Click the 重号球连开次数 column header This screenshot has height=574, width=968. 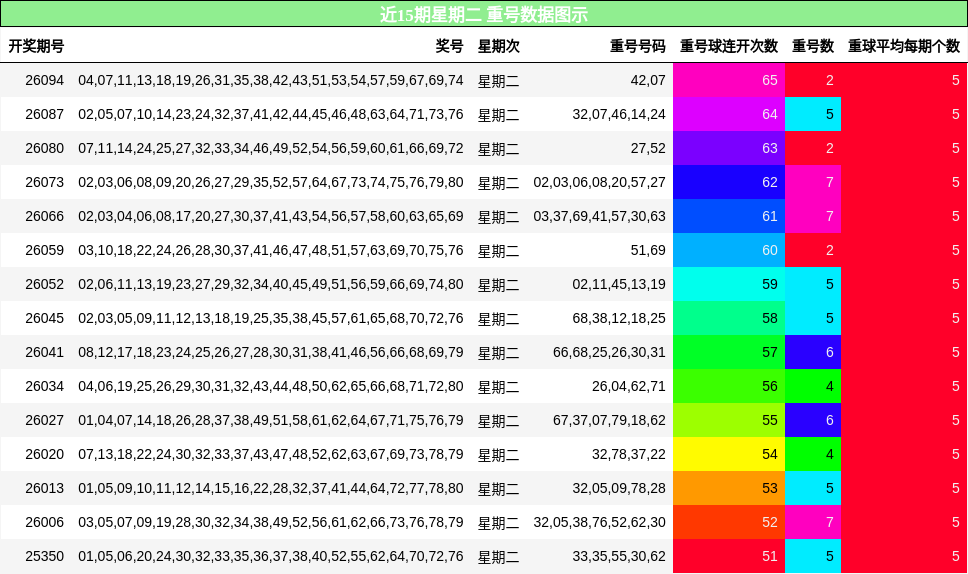tap(729, 46)
